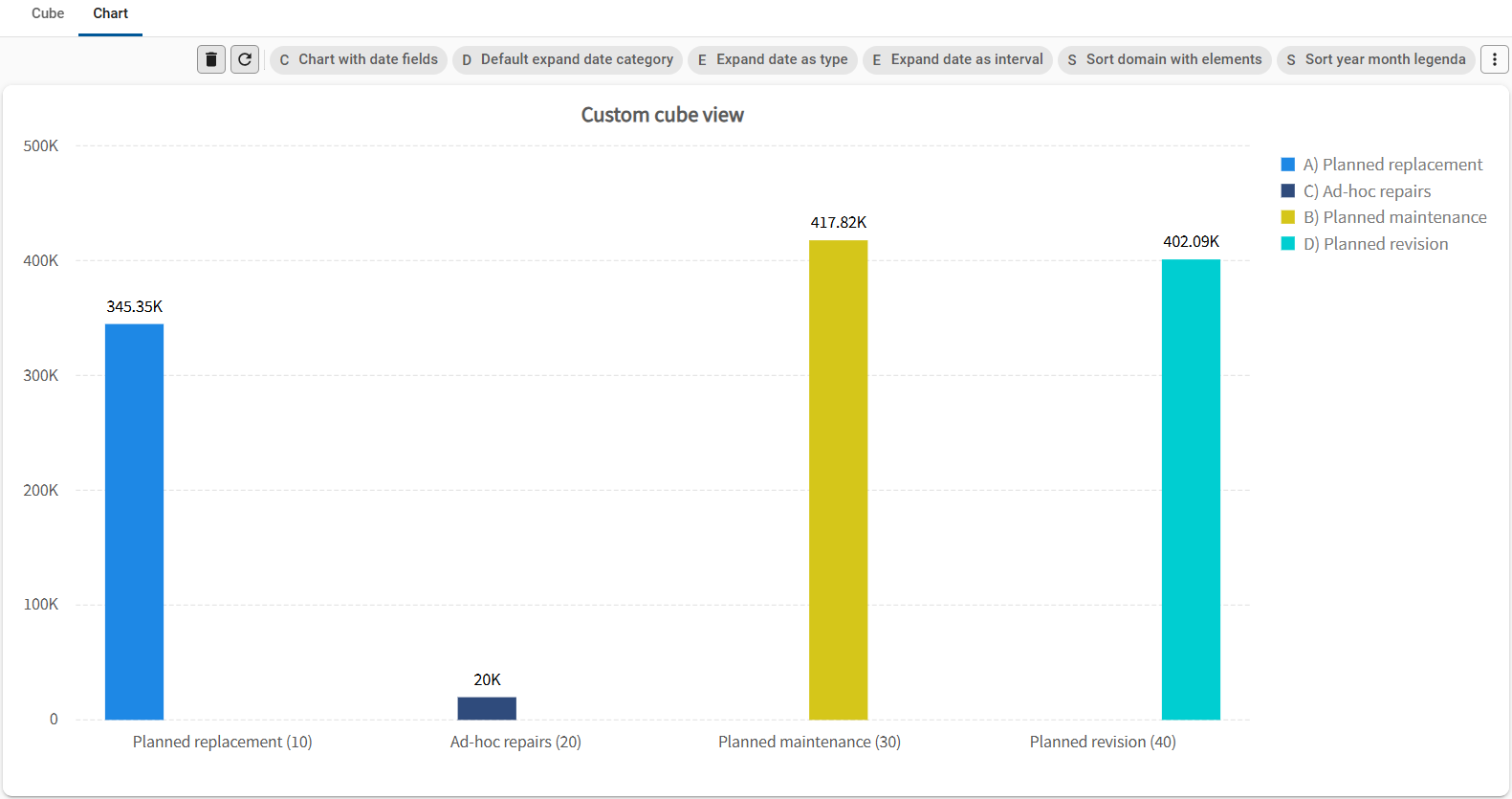Click the small Ad-hoc repairs bar
This screenshot has width=1512, height=799.
[487, 708]
